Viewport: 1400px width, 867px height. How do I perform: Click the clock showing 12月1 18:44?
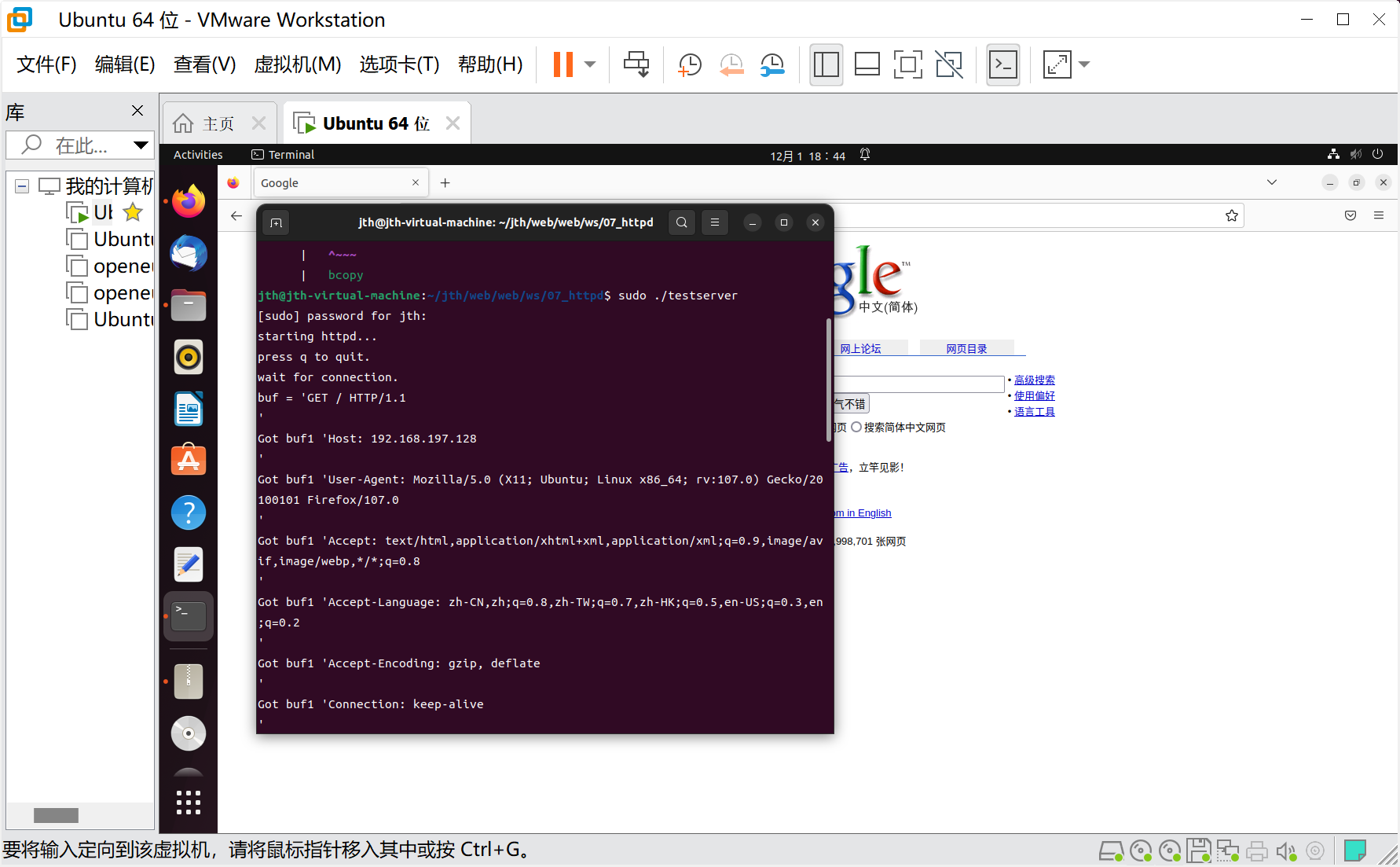pyautogui.click(x=808, y=156)
